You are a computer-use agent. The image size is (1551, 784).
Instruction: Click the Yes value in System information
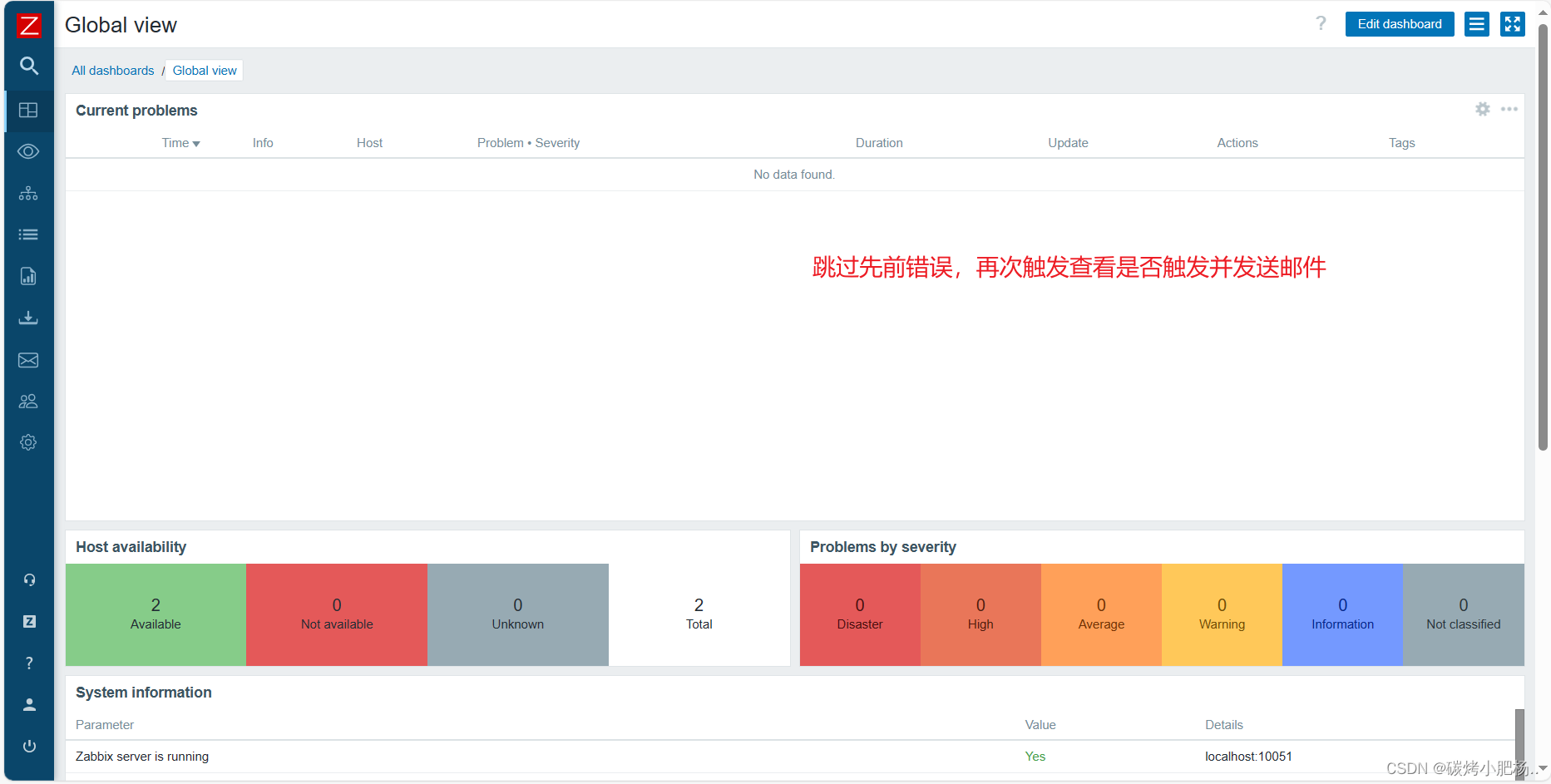(1035, 757)
